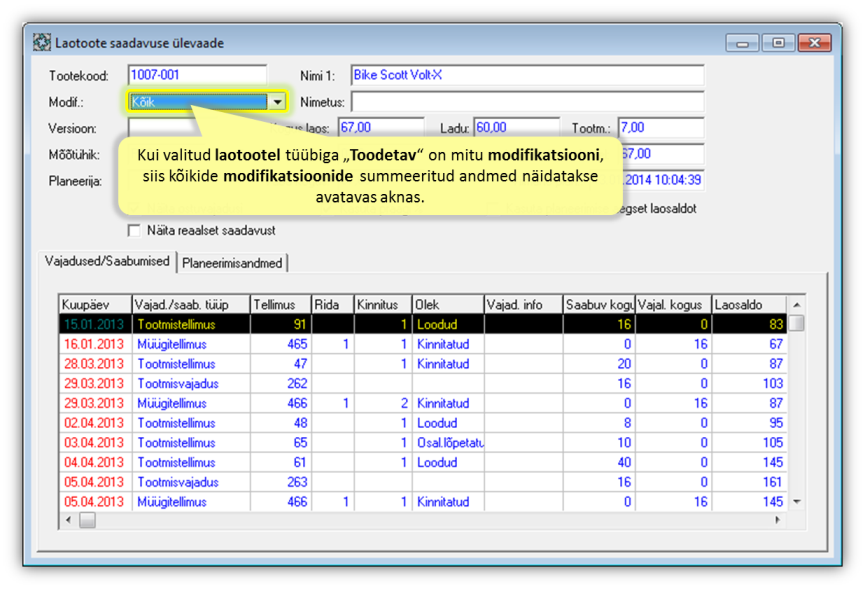The width and height of the screenshot is (865, 589).
Task: Open the Modif. dropdown arrow
Action: point(277,102)
